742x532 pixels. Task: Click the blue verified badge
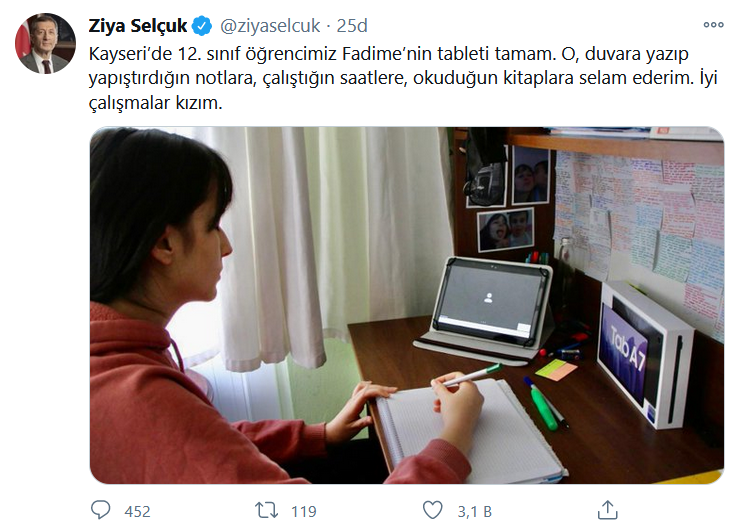point(202,26)
